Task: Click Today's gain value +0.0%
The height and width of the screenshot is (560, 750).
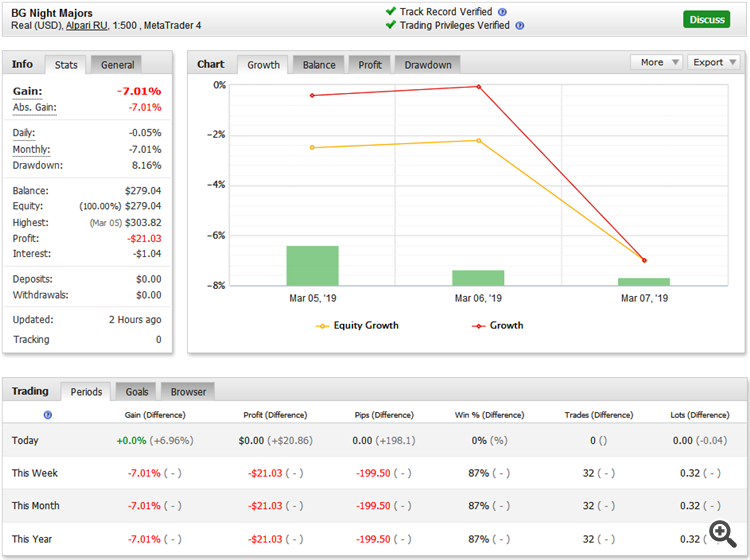Action: tap(131, 440)
